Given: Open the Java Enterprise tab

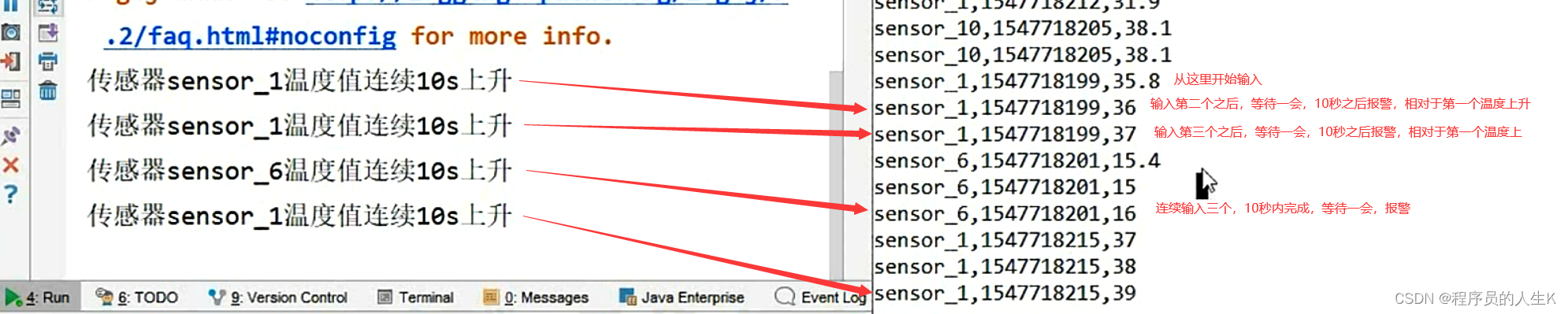Looking at the screenshot, I should (x=682, y=297).
